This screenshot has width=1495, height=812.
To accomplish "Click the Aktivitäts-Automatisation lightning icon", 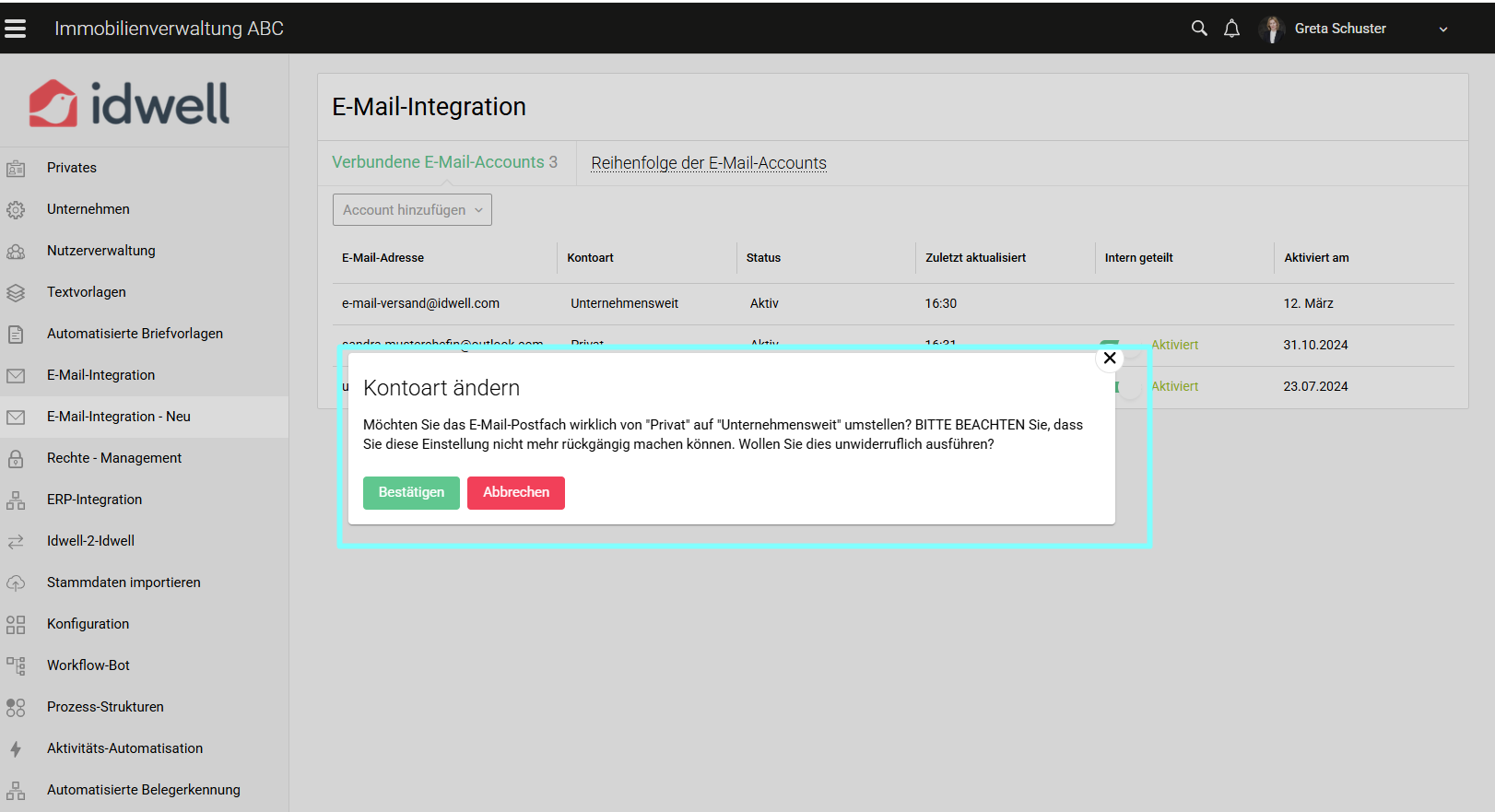I will pyautogui.click(x=16, y=749).
